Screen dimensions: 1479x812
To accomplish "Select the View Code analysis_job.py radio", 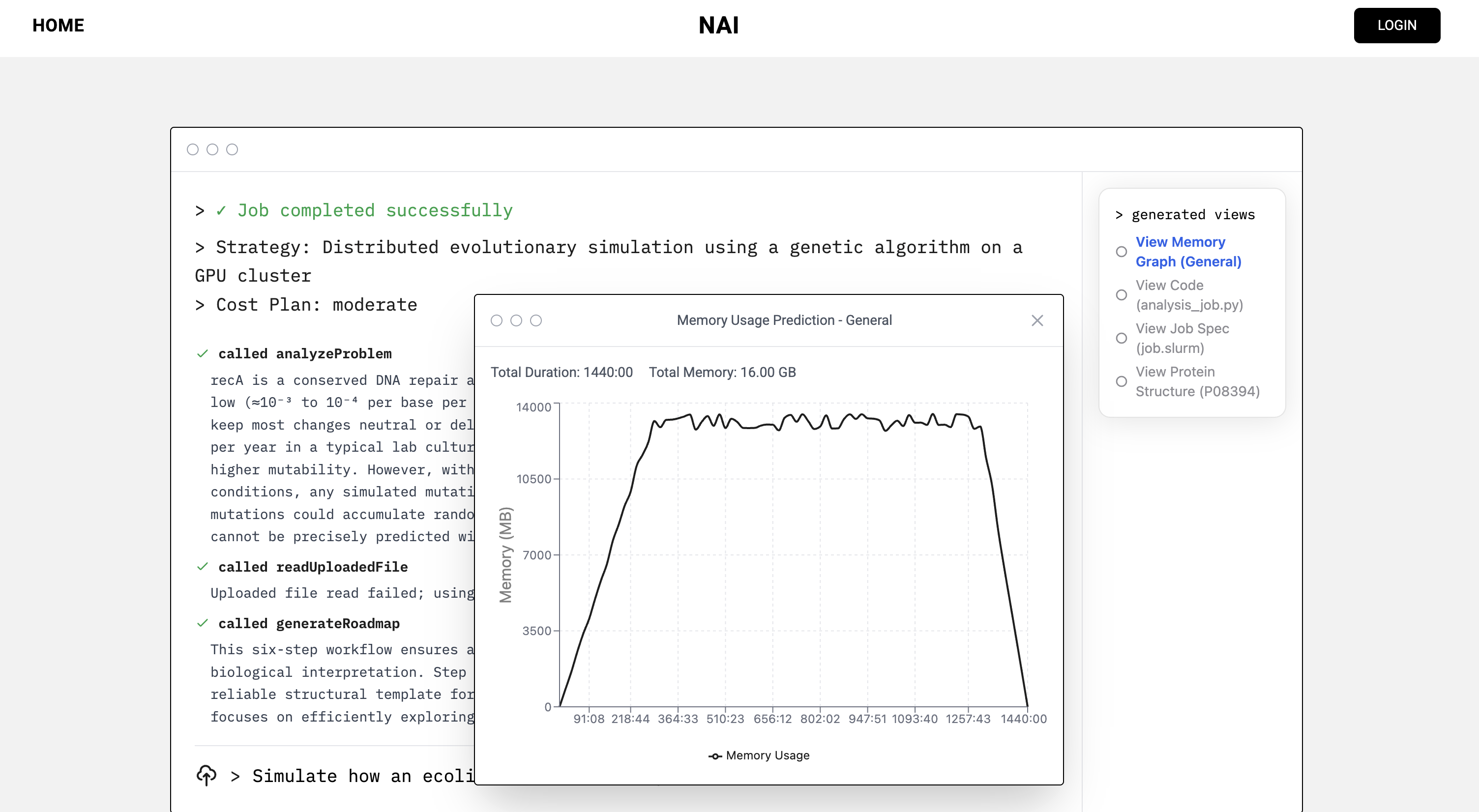I will pyautogui.click(x=1122, y=295).
